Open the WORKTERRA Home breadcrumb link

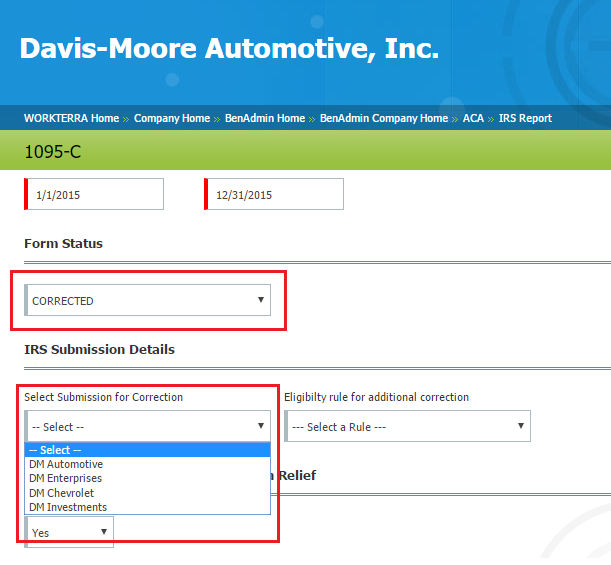coord(71,118)
